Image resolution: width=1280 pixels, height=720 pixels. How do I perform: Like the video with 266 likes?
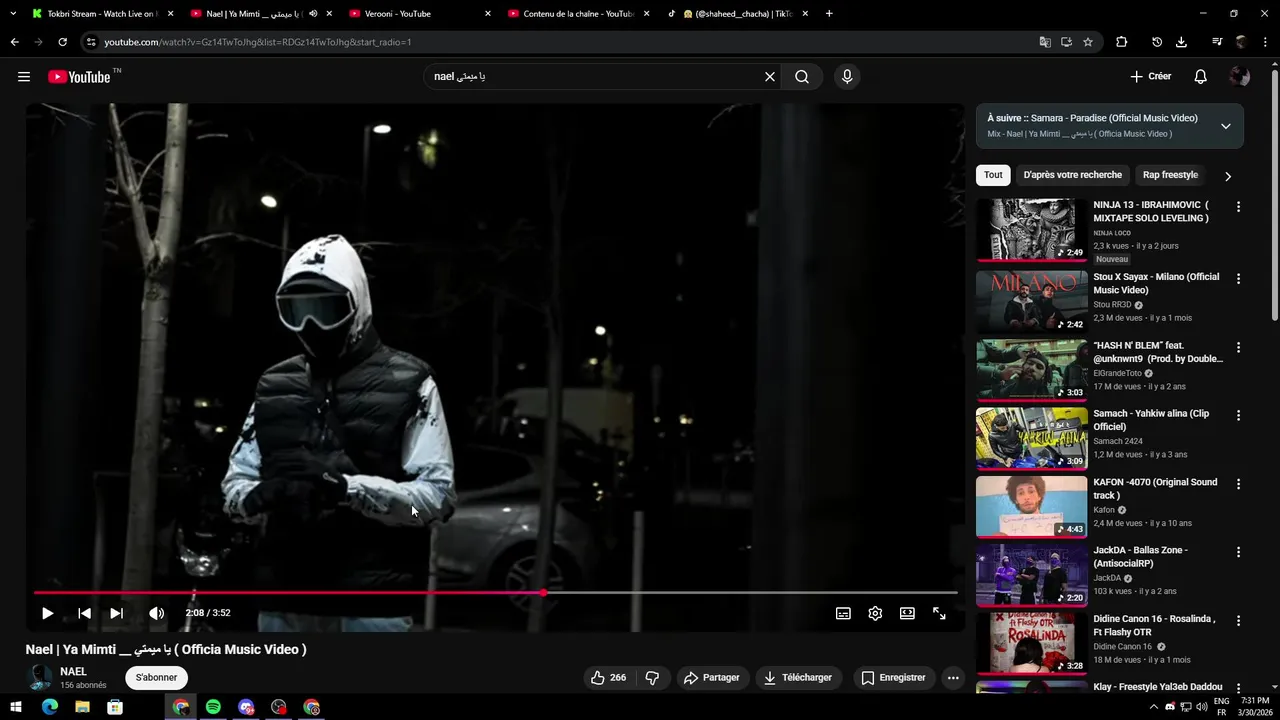(x=609, y=678)
